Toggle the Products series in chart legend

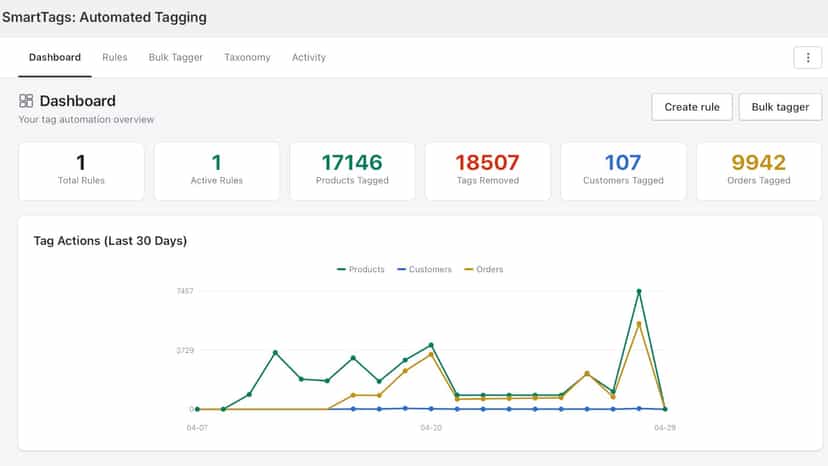[x=361, y=269]
